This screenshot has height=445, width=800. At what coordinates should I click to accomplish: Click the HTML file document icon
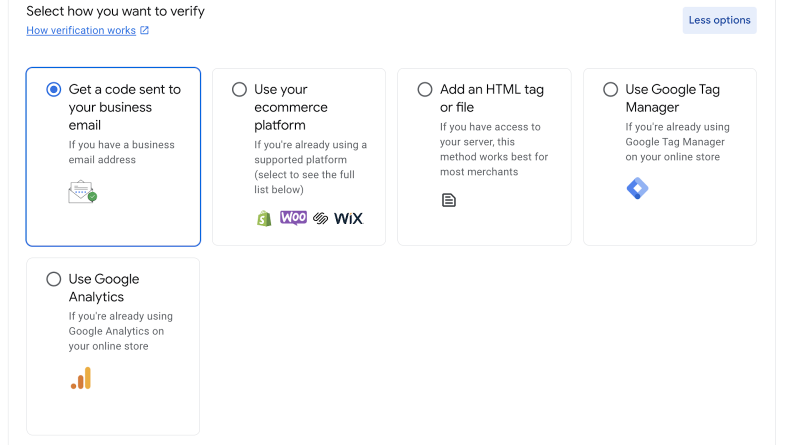449,200
